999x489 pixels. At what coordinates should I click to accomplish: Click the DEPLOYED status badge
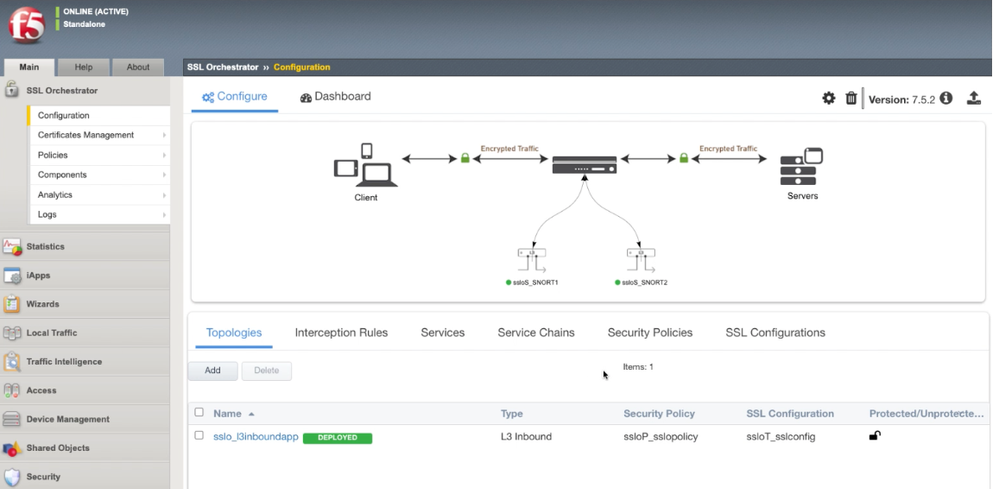(337, 438)
